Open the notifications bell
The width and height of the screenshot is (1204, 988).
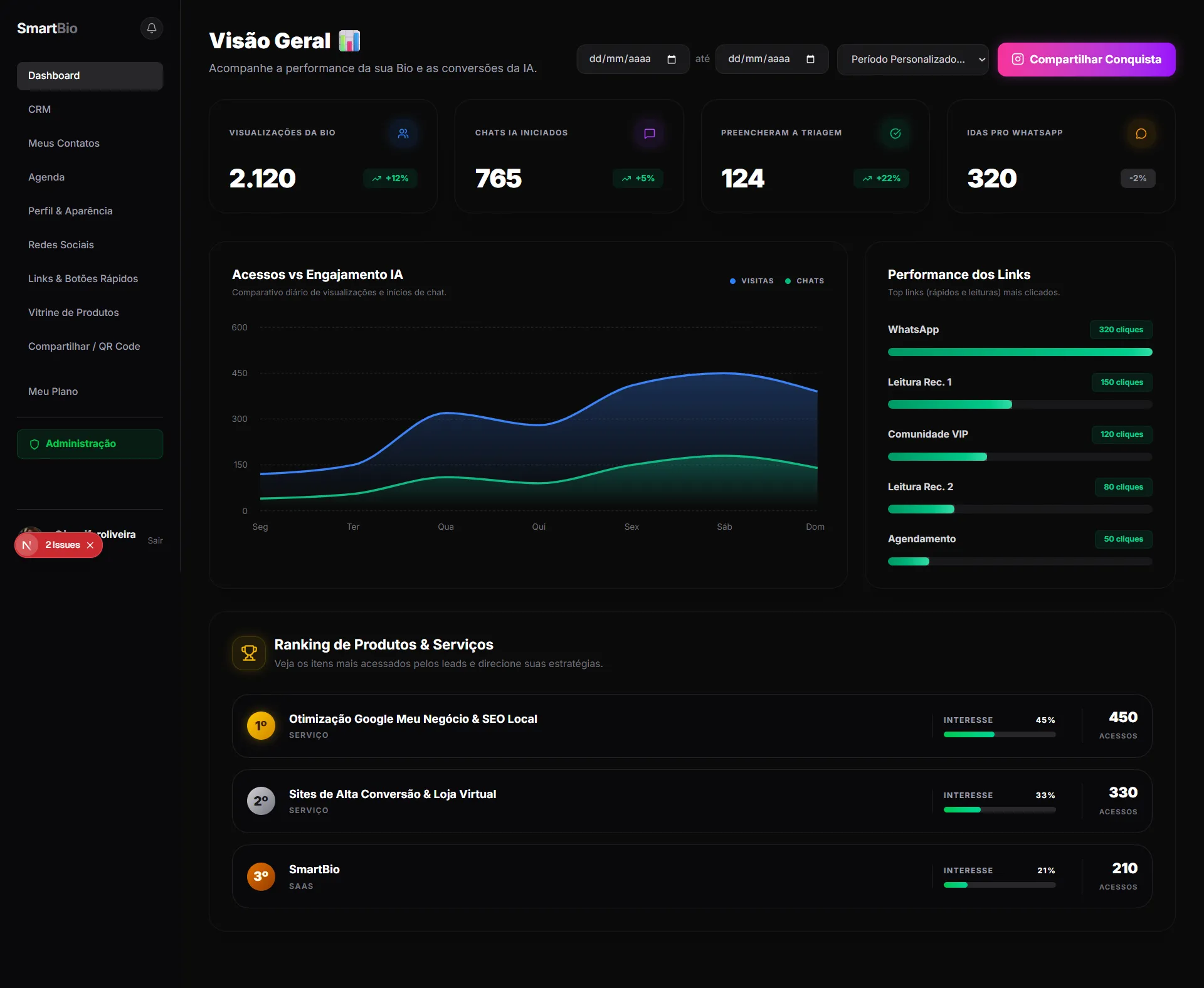pos(152,28)
